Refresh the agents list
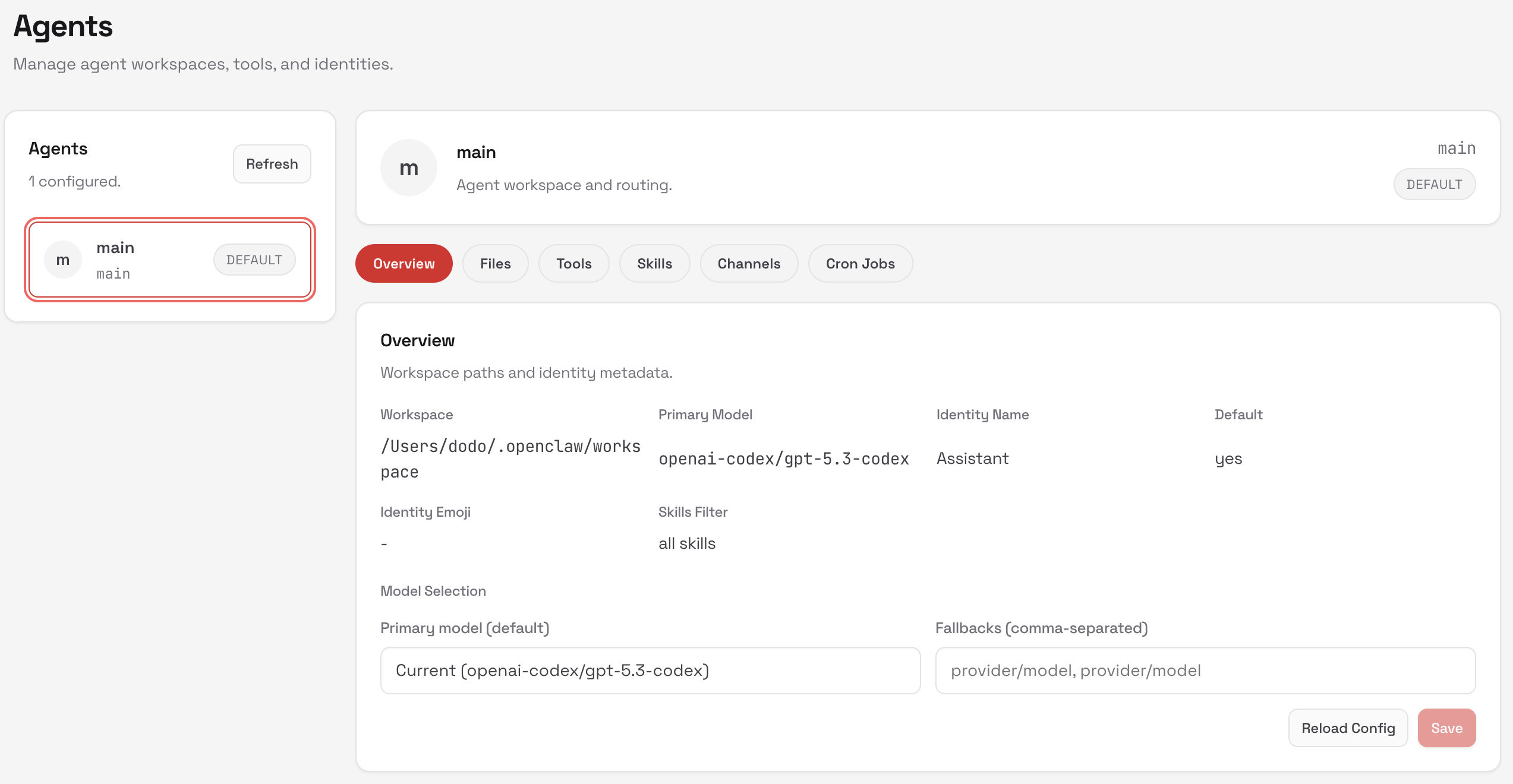The height and width of the screenshot is (784, 1513). pyautogui.click(x=272, y=164)
